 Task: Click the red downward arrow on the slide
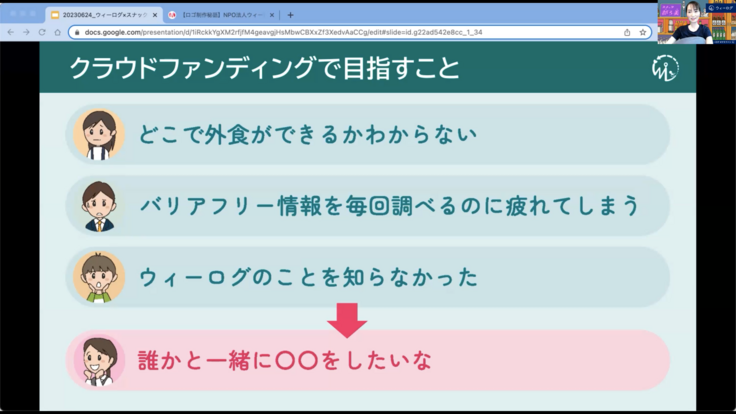(347, 321)
